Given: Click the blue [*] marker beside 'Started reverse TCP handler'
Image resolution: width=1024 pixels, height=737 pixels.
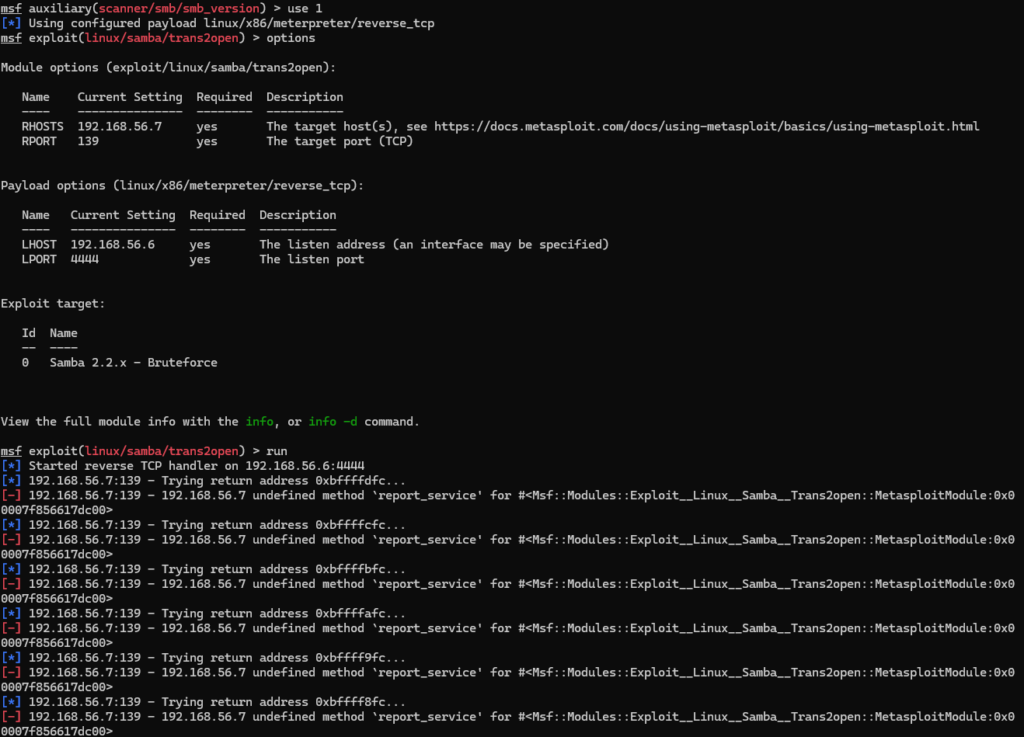Looking at the screenshot, I should point(11,466).
